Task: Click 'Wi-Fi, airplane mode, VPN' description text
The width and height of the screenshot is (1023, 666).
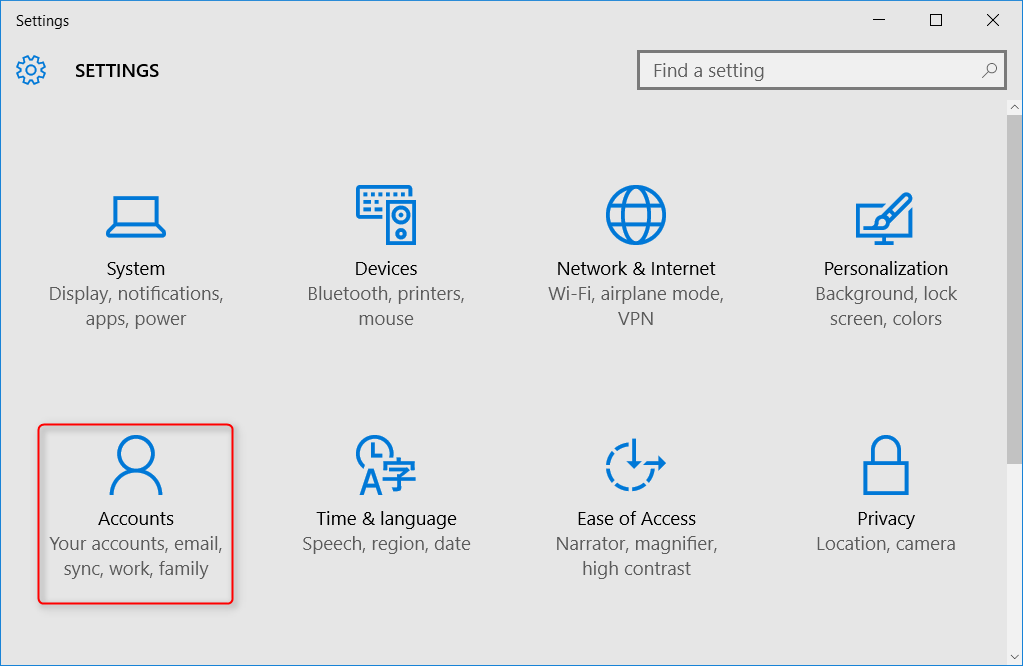Action: tap(636, 307)
